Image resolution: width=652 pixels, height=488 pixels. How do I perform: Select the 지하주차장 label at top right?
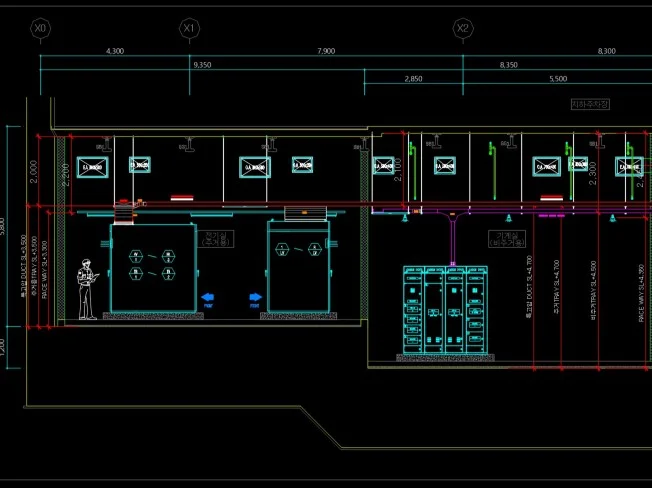click(x=589, y=104)
